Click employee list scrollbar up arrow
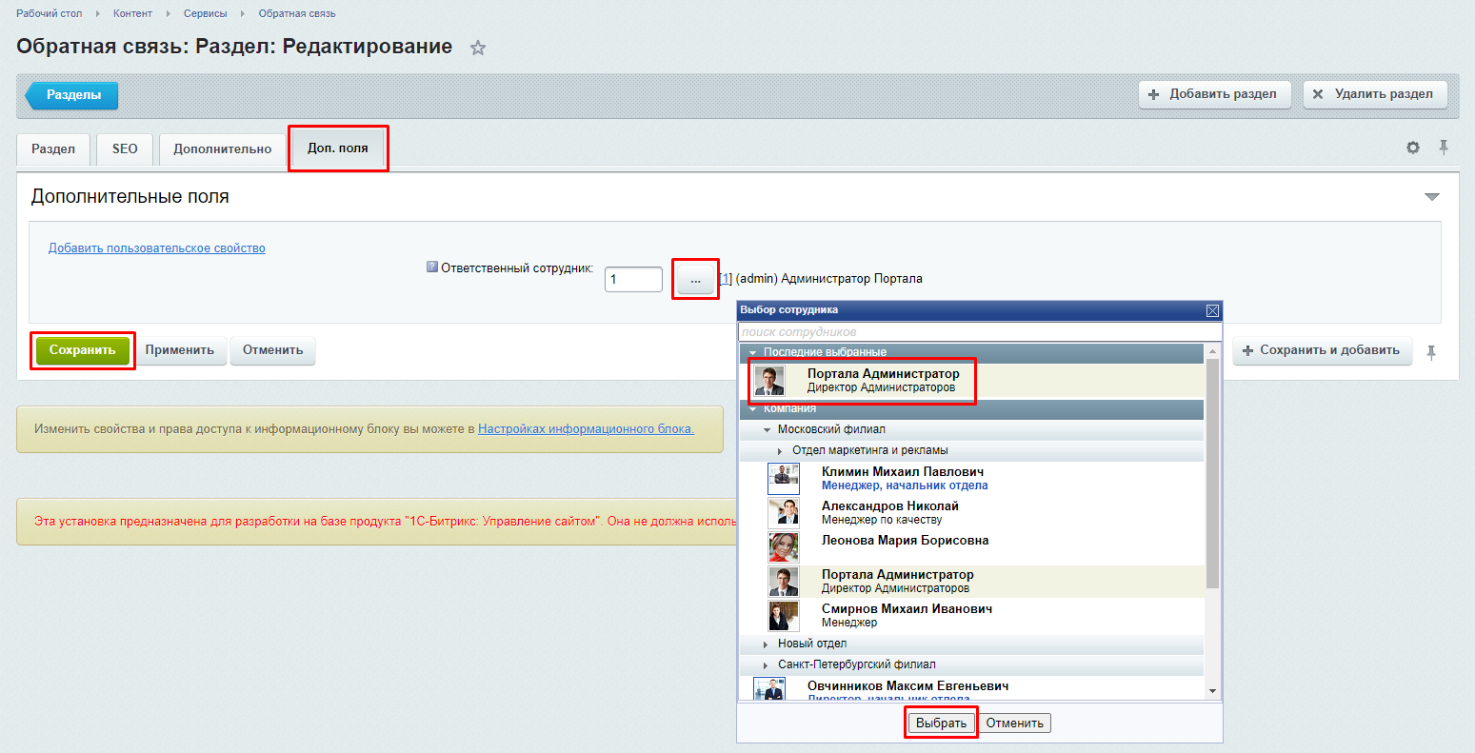Image resolution: width=1475 pixels, height=753 pixels. 1213,351
